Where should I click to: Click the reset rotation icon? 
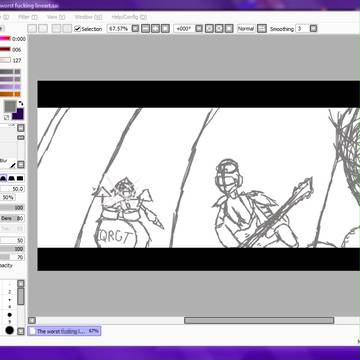click(229, 29)
